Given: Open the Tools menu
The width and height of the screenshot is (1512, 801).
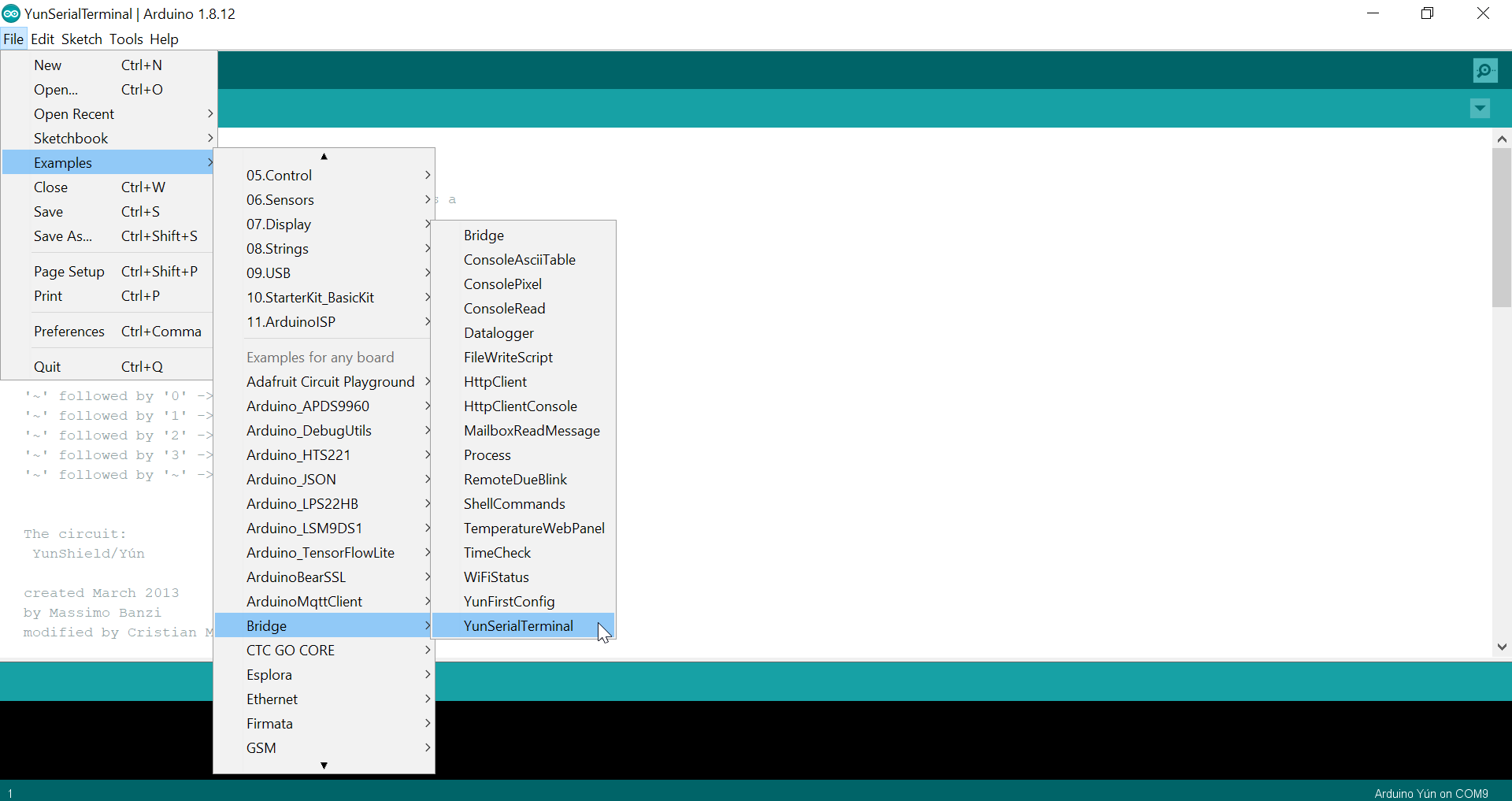Looking at the screenshot, I should click(126, 39).
